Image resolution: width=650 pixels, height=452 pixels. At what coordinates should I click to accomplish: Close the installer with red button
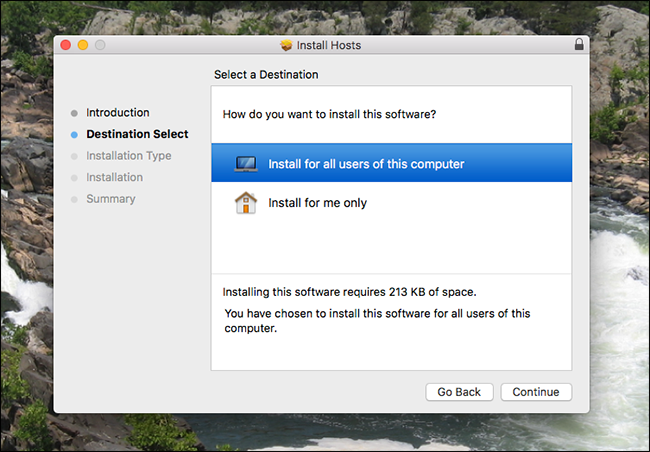click(65, 45)
